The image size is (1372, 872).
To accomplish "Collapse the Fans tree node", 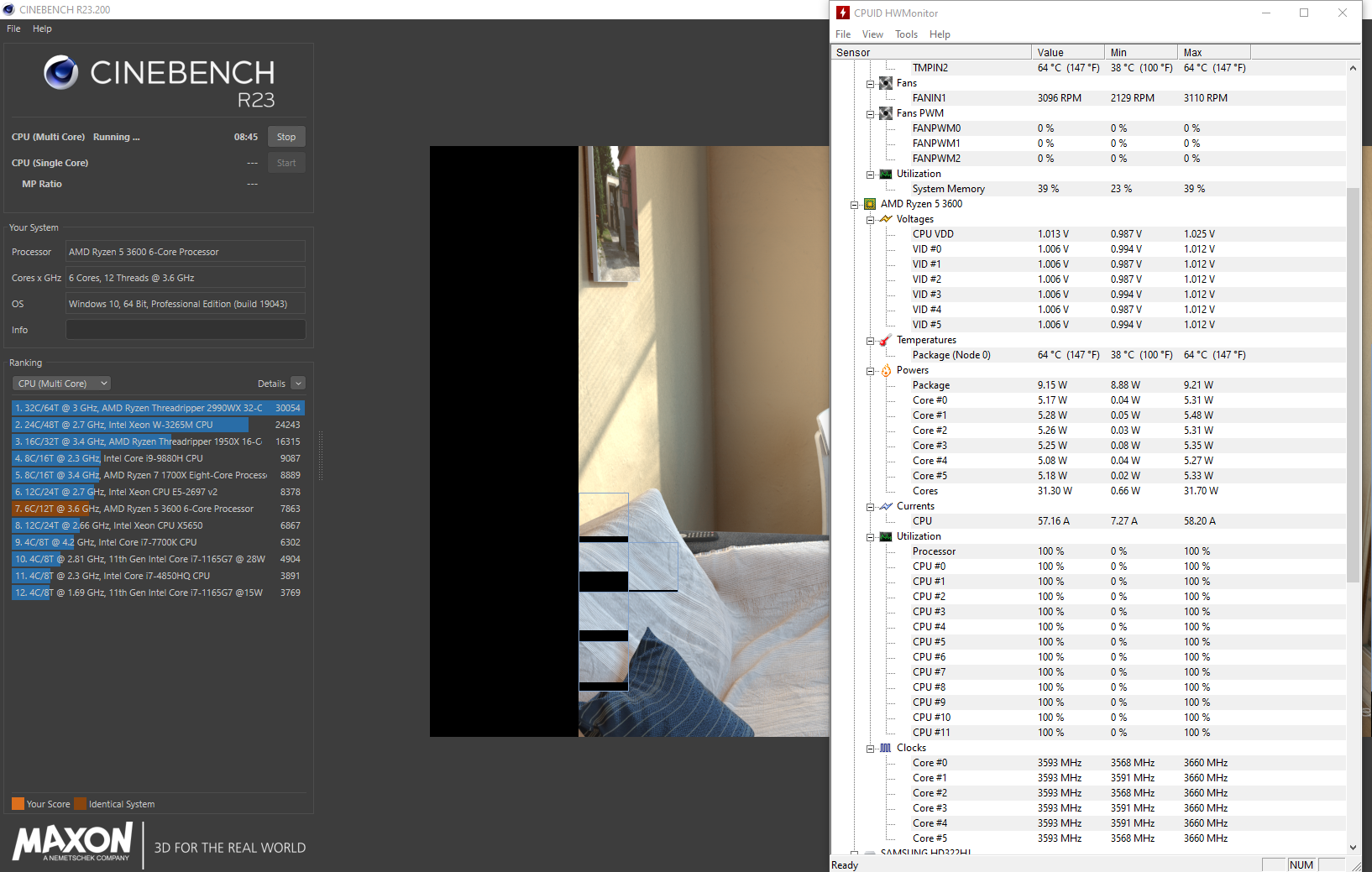I will click(870, 84).
